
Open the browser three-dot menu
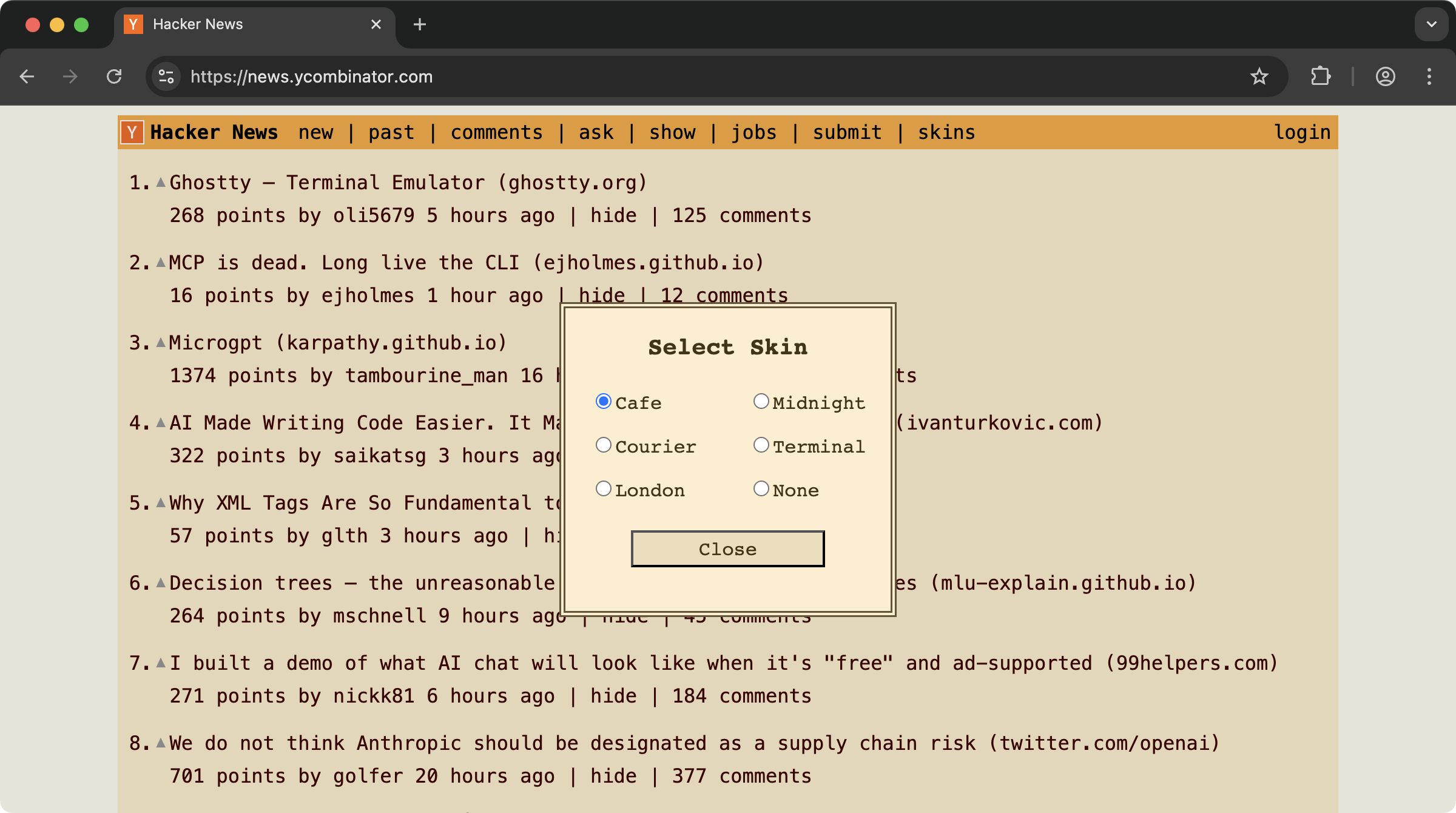(1430, 76)
